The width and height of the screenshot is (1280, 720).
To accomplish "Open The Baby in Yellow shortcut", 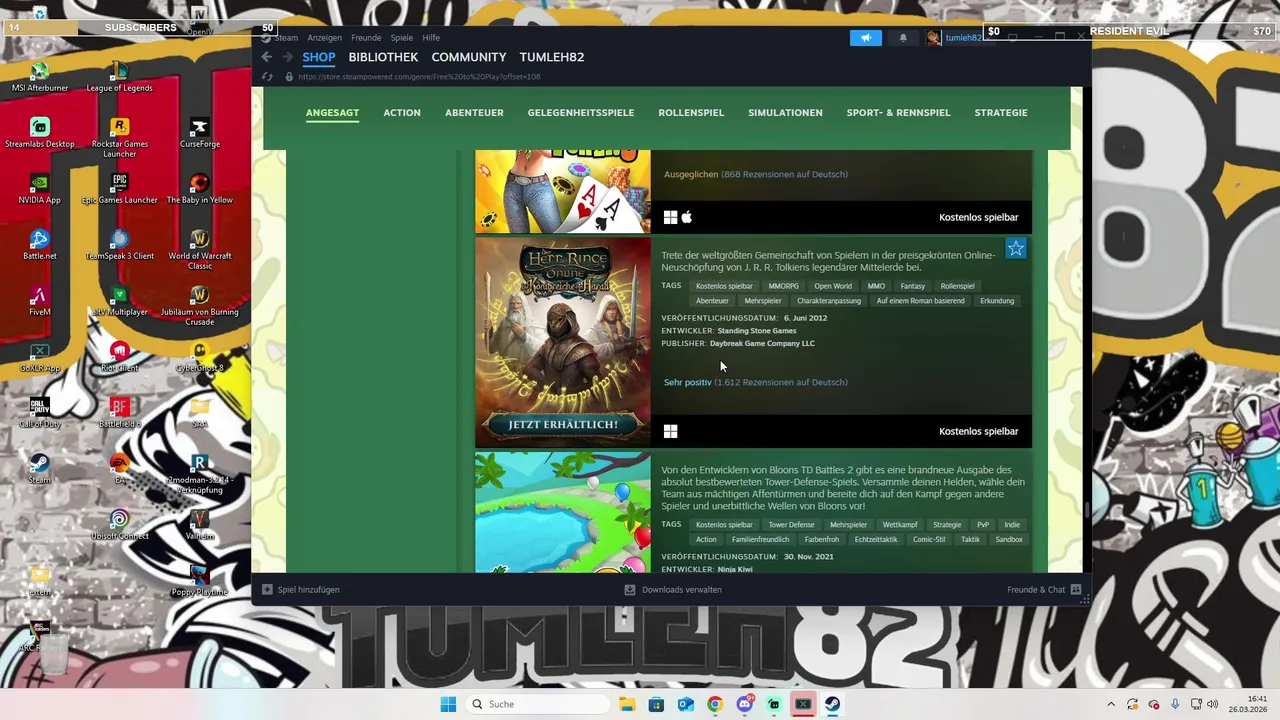I will point(199,190).
